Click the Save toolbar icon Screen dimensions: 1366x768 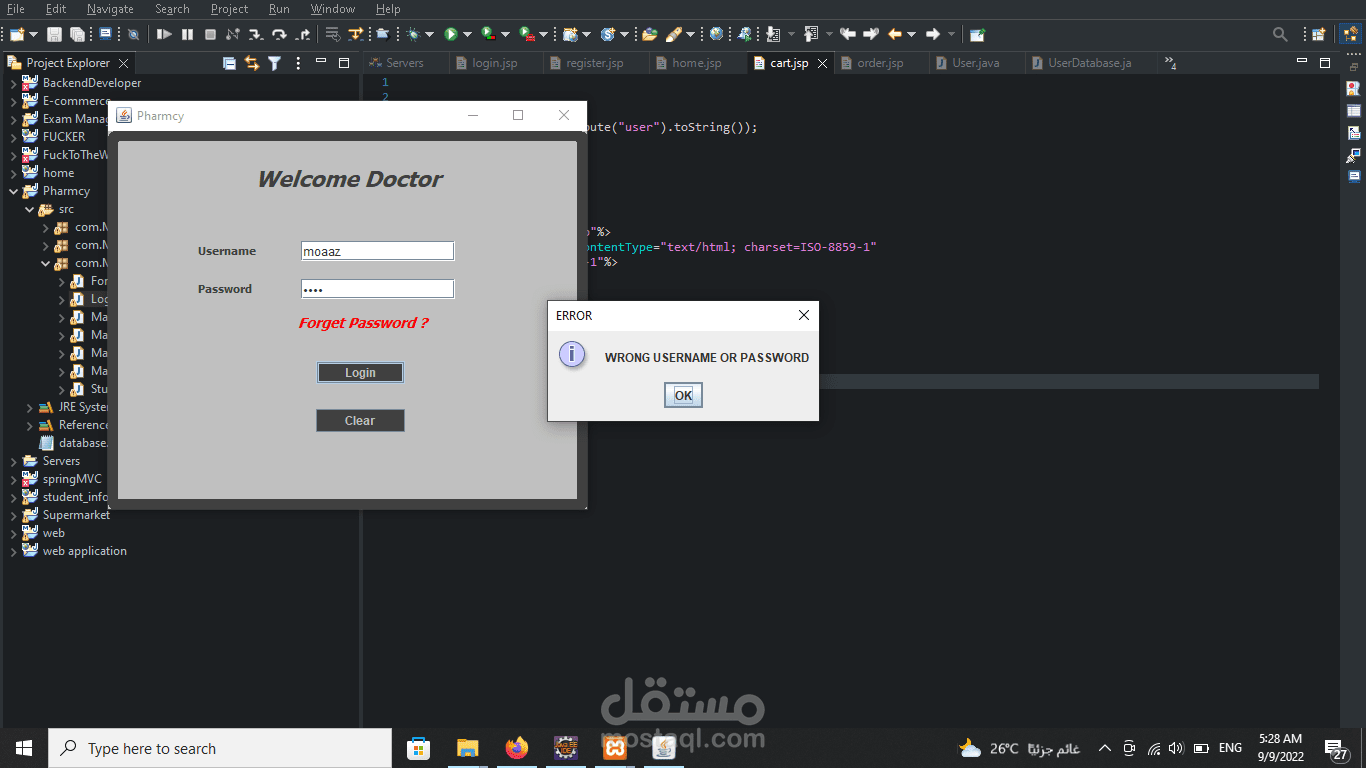click(x=54, y=34)
